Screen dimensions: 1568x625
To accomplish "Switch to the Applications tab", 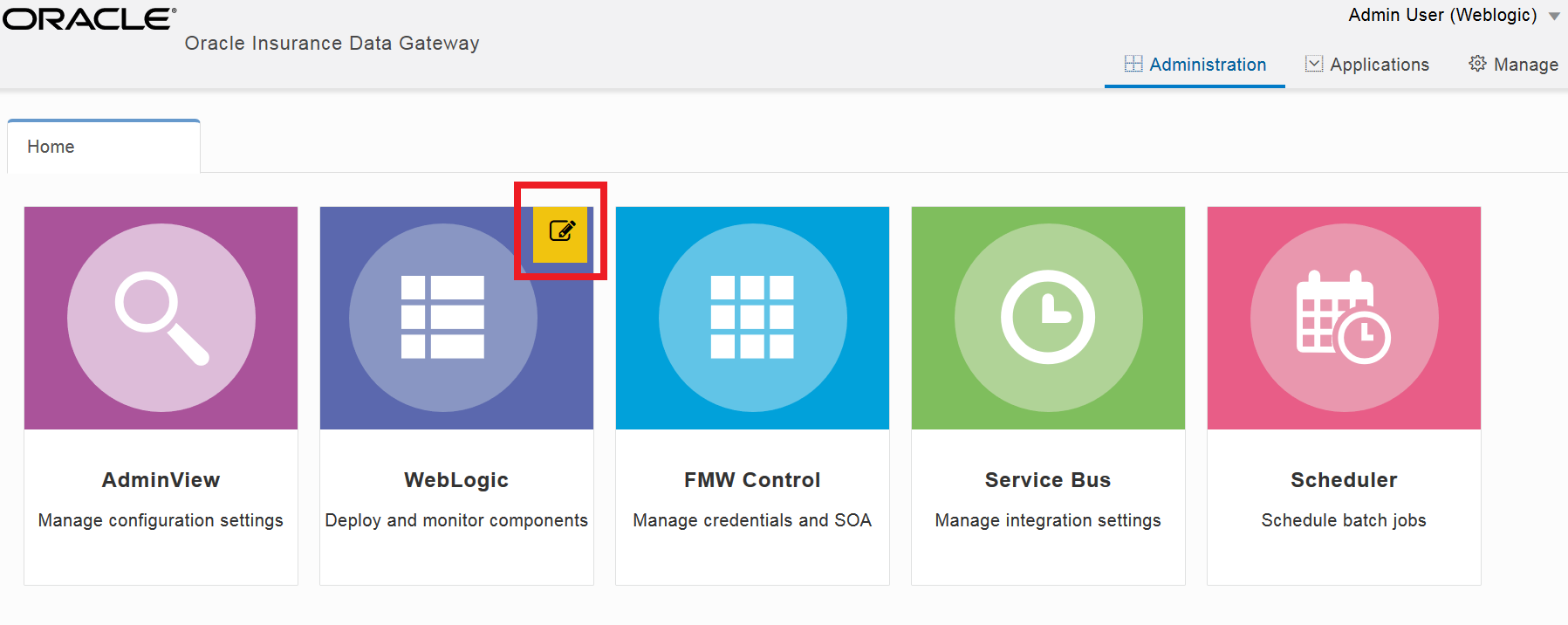I will (1366, 65).
